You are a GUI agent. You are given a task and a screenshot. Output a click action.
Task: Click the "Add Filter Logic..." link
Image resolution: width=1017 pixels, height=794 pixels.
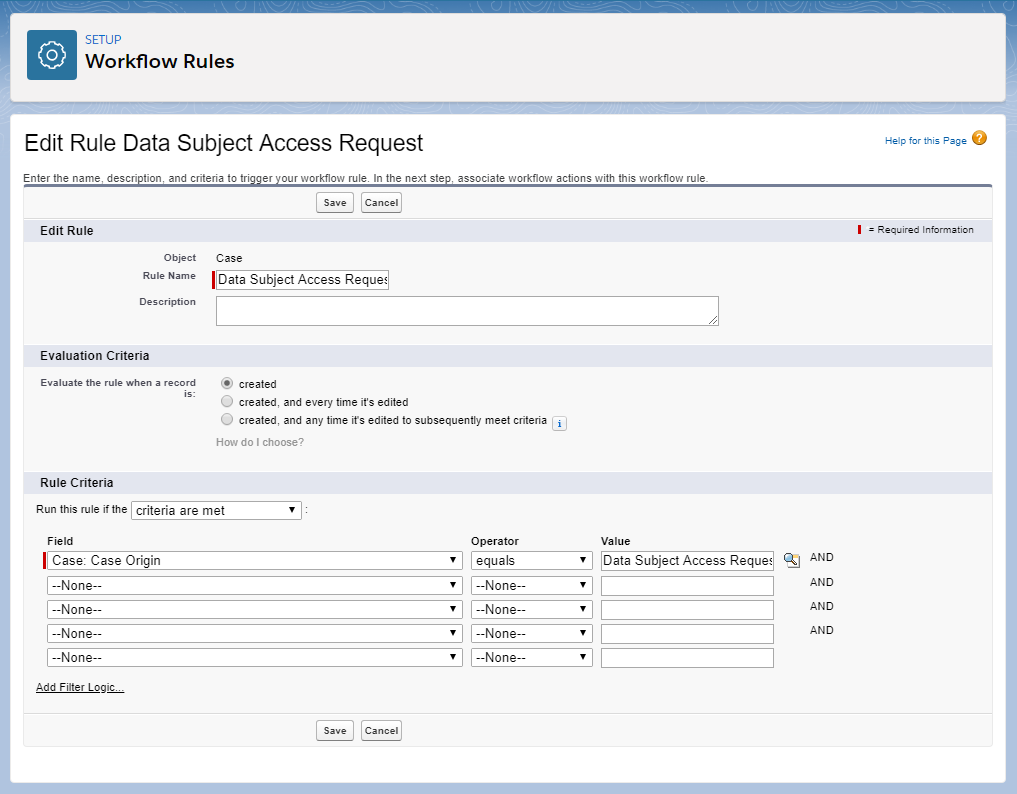coord(79,687)
